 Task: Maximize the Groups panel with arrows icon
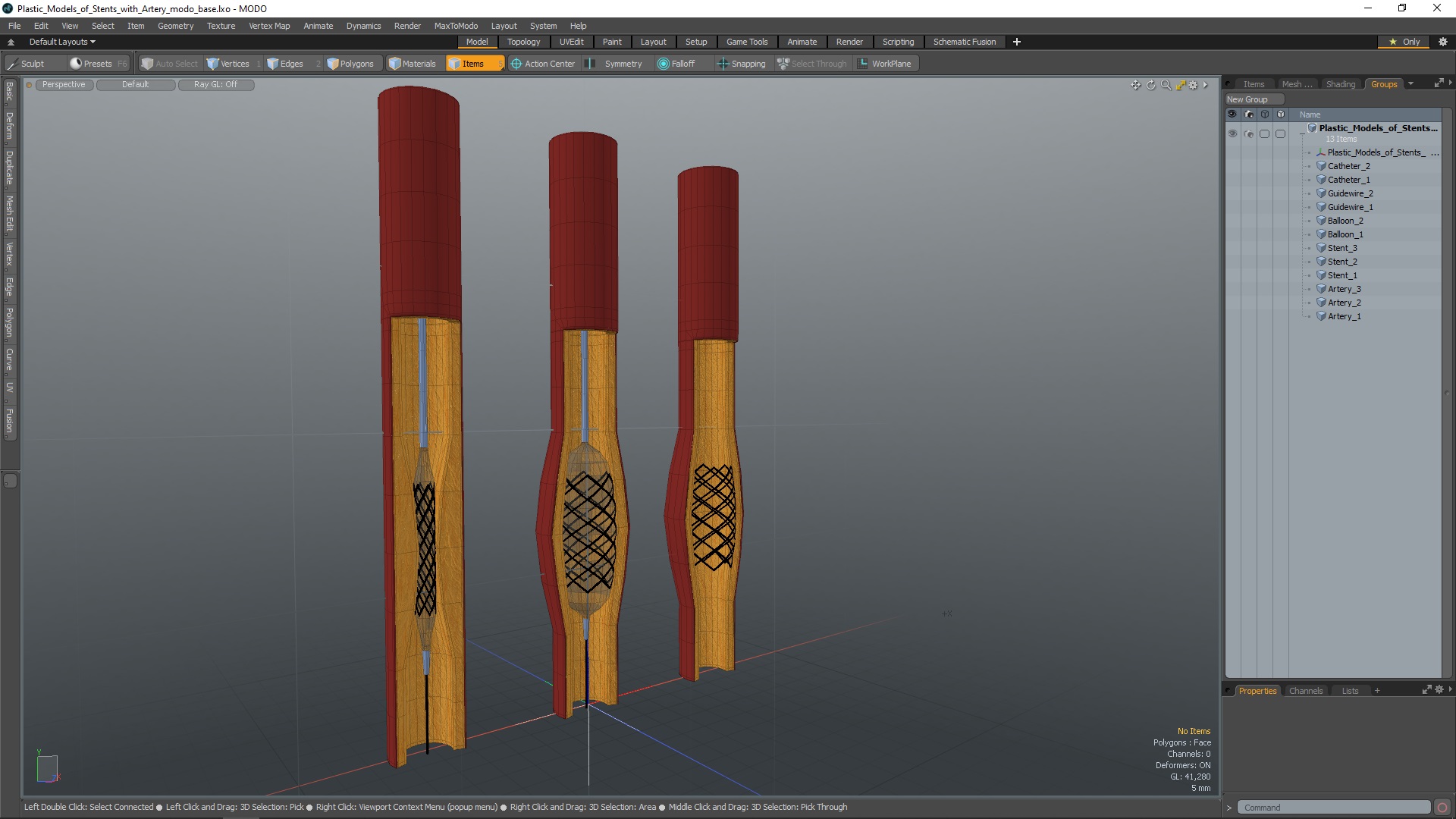[1439, 83]
